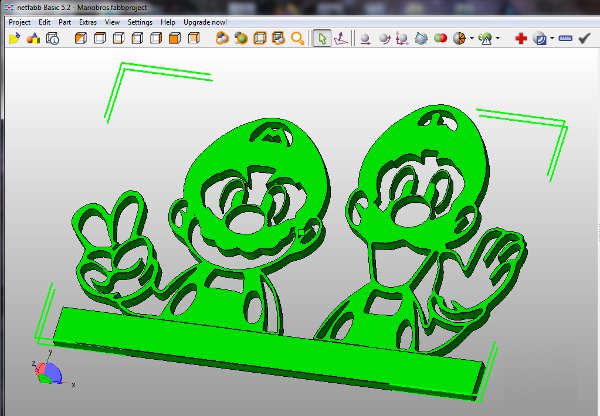This screenshot has width=600, height=416.
Task: Click the blue ruler measurement icon
Action: 565,38
